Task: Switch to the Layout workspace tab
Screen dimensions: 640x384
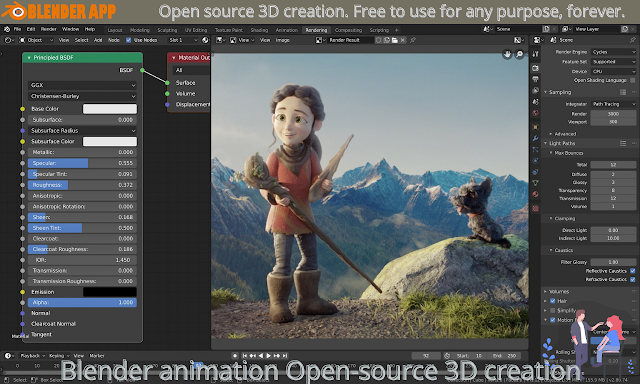Action: (x=115, y=30)
